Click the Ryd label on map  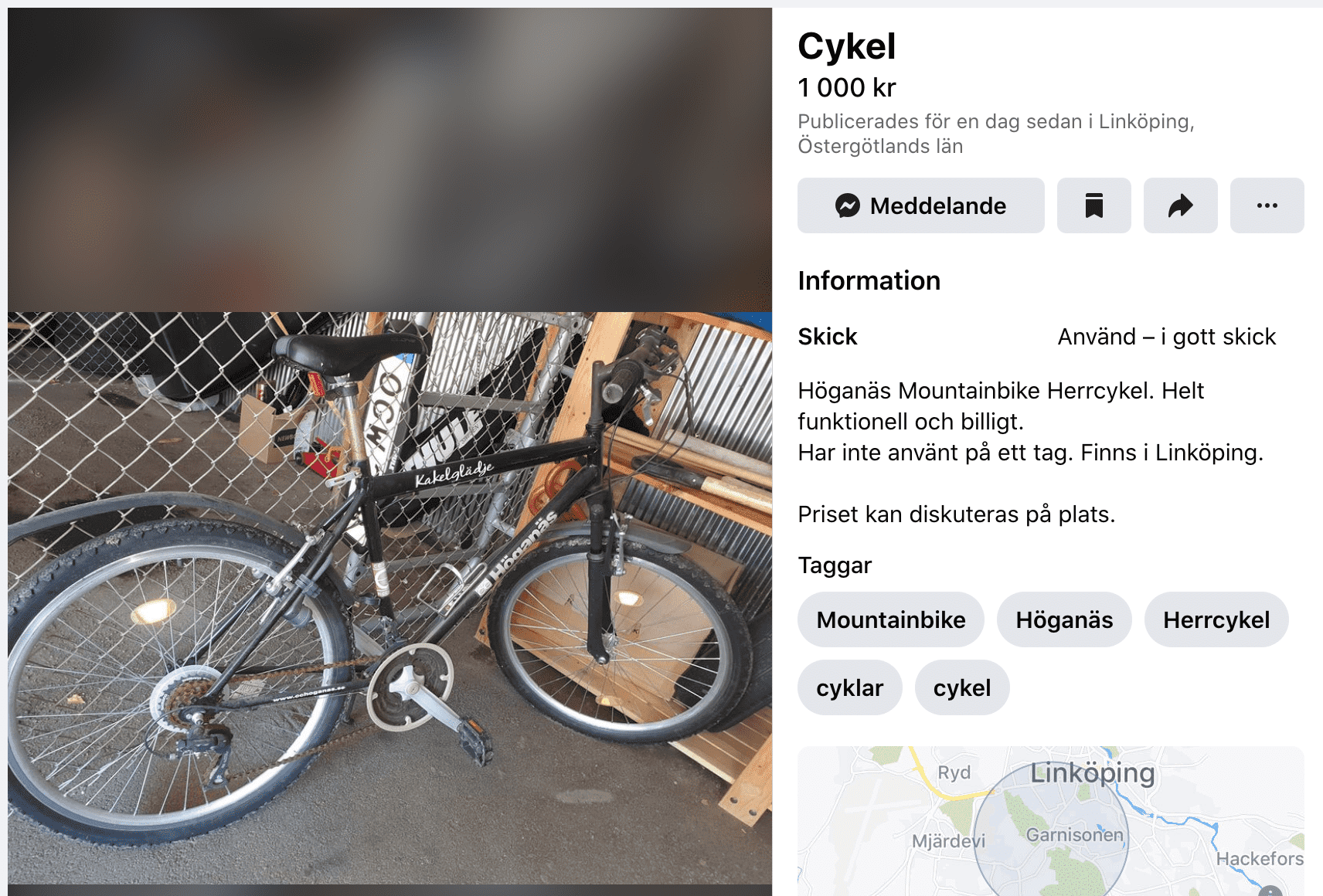point(954,772)
